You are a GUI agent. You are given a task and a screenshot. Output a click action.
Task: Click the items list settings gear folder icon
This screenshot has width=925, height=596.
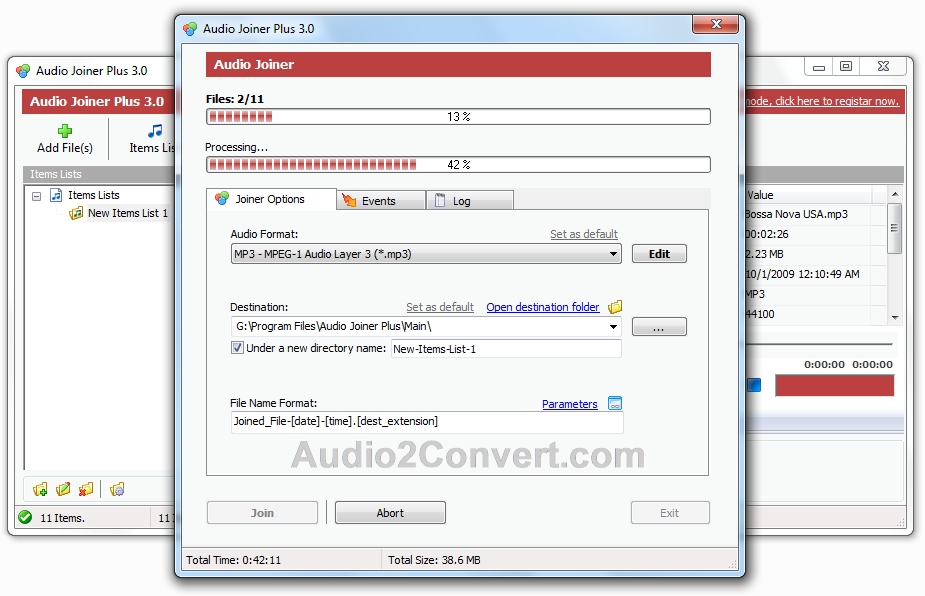[x=117, y=489]
